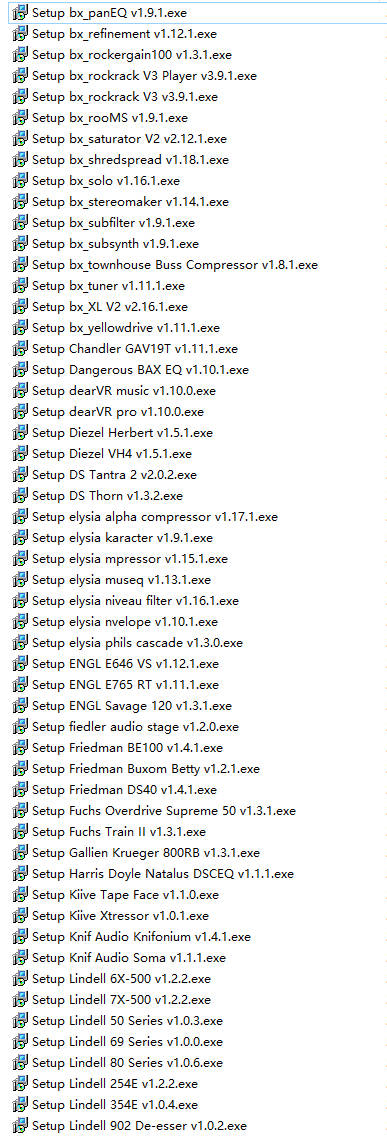Select "Setup ENGL Savage 120 v1.3.1.exe"

pyautogui.click(x=132, y=706)
